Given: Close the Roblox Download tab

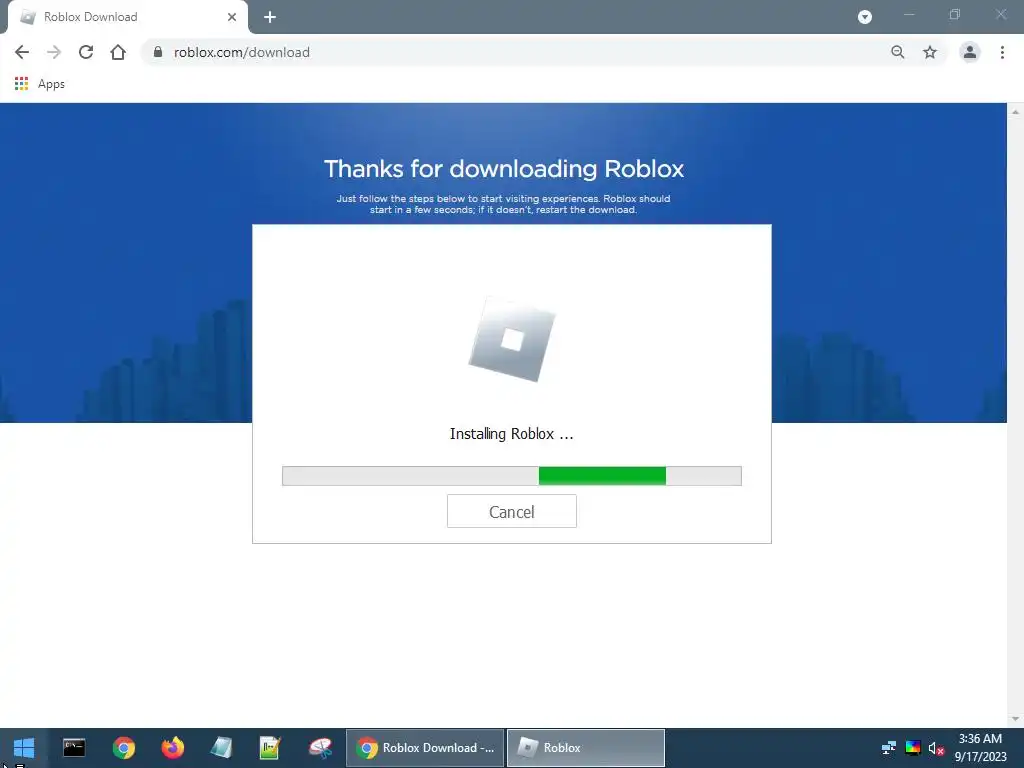Looking at the screenshot, I should pyautogui.click(x=232, y=17).
